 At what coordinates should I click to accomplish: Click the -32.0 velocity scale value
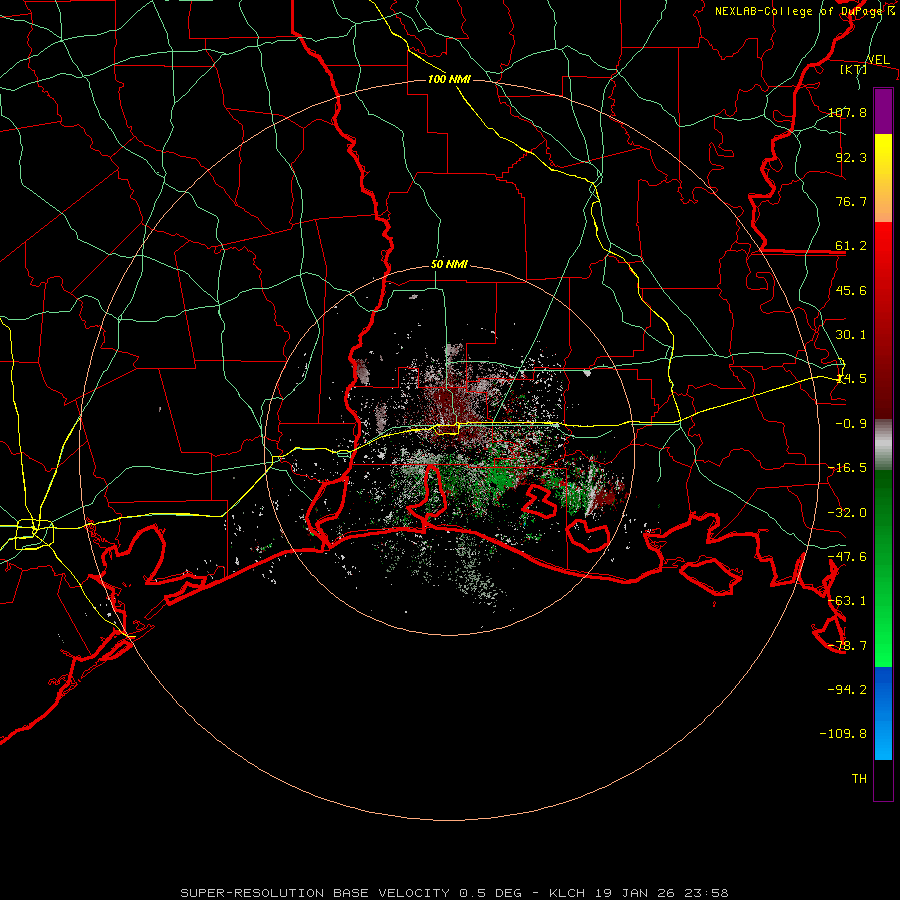[847, 513]
